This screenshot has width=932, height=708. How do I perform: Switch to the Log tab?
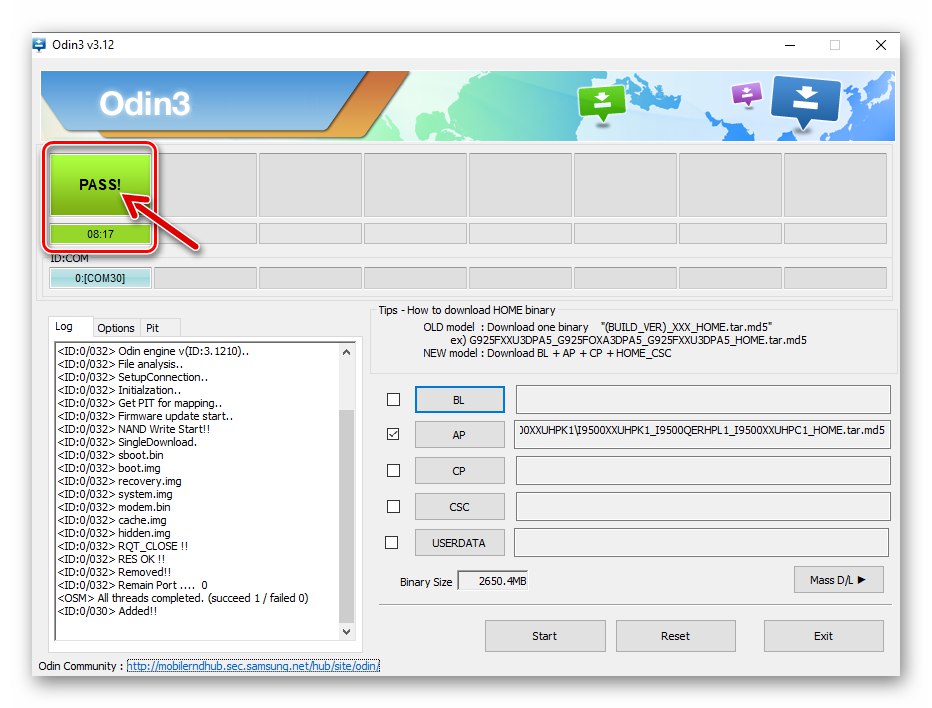tap(64, 326)
